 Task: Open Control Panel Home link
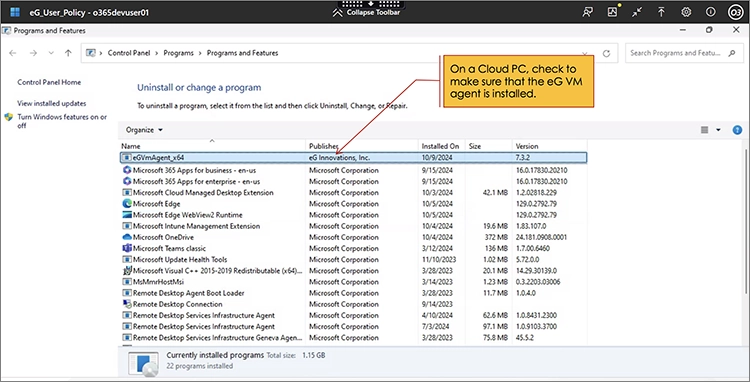click(x=49, y=82)
